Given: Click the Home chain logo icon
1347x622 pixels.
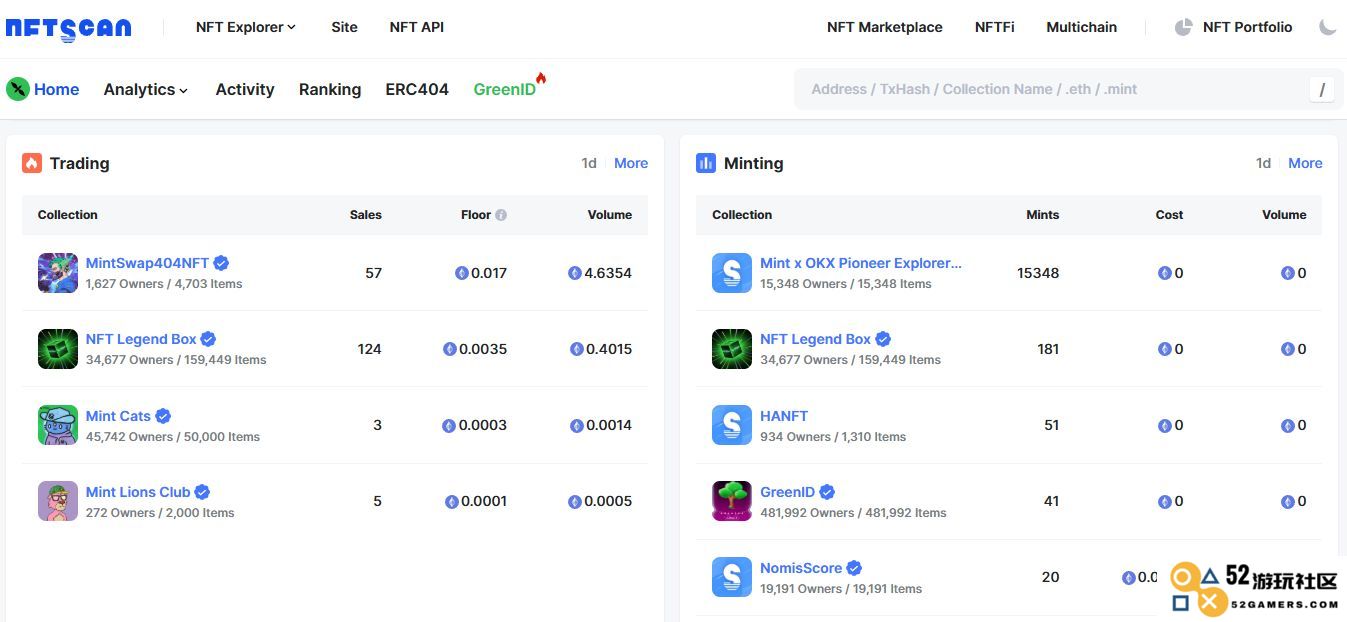Looking at the screenshot, I should [x=18, y=89].
